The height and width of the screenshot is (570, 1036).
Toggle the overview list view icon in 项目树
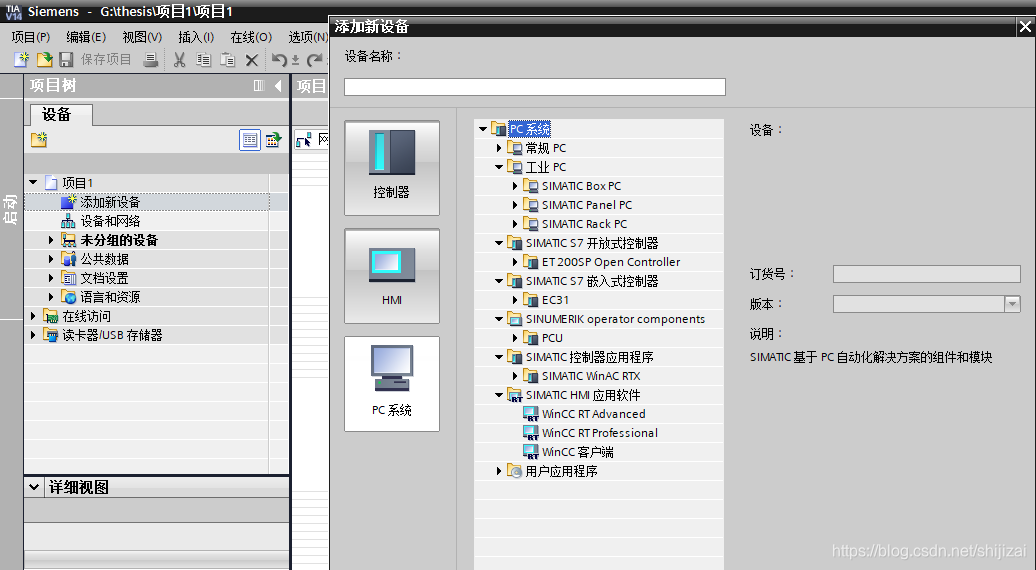click(x=250, y=140)
